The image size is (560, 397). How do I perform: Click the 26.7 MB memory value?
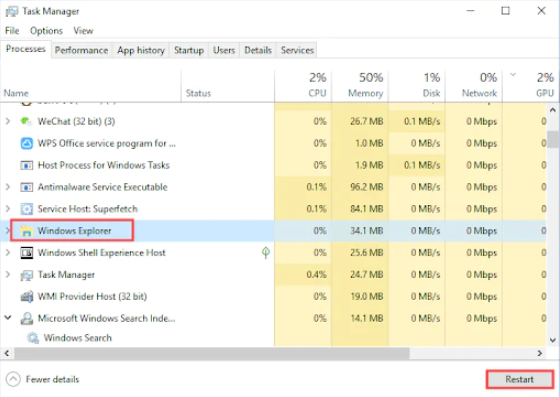pyautogui.click(x=366, y=121)
